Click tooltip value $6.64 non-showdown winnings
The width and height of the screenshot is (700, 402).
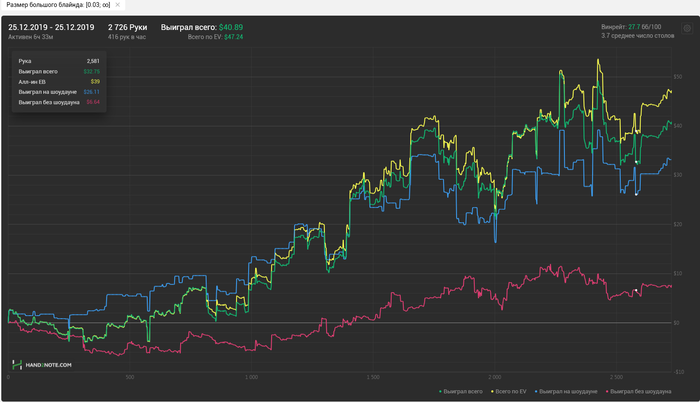(x=93, y=102)
